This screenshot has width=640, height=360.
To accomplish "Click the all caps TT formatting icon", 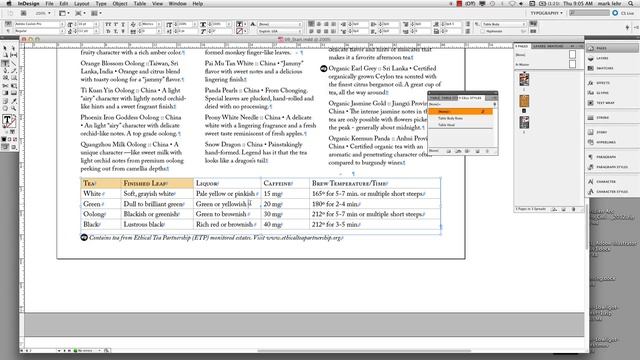I will tap(108, 24).
